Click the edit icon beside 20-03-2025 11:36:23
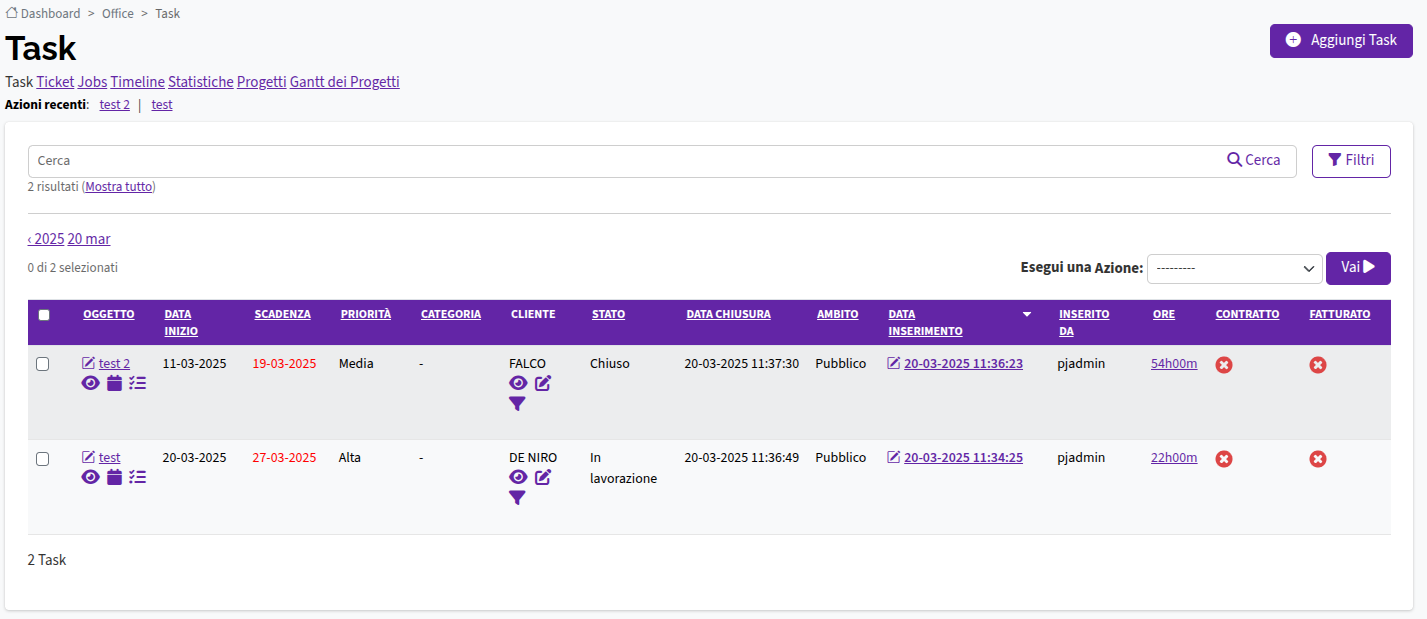The width and height of the screenshot is (1427, 619). coord(894,363)
